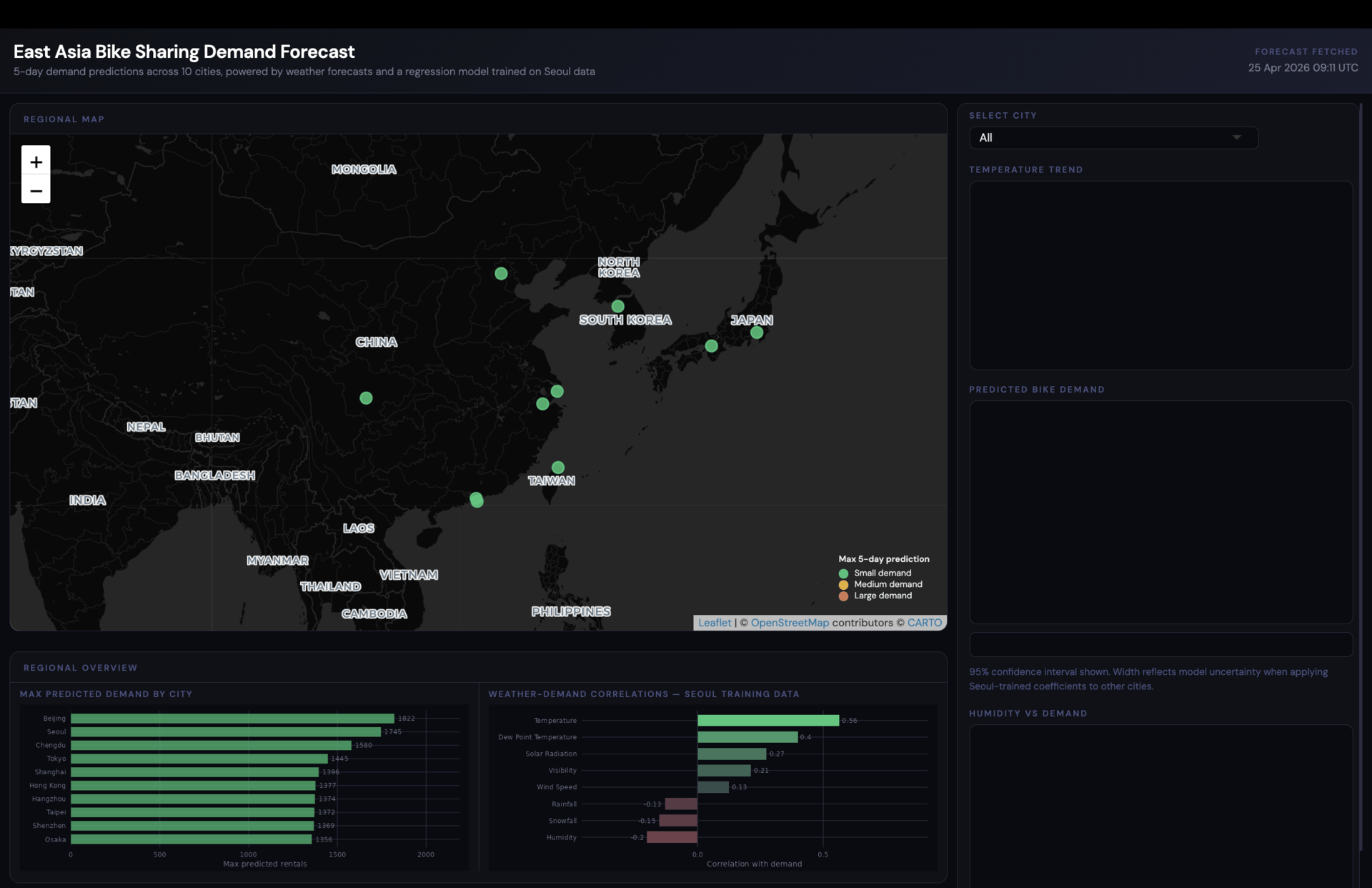Image resolution: width=1372 pixels, height=888 pixels.
Task: Open the OpenStreetMap contributors link
Action: tap(790, 622)
